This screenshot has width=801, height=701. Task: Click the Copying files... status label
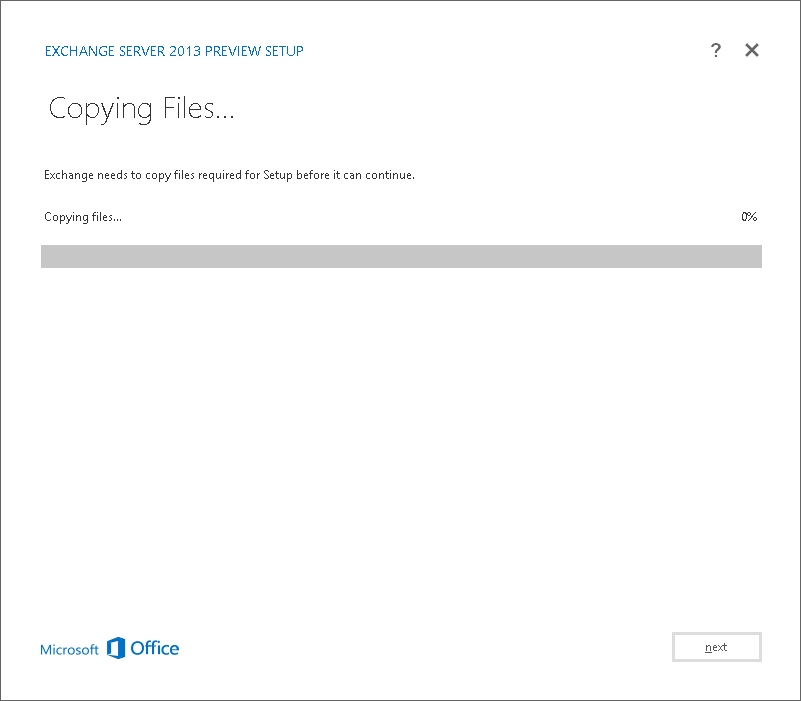[82, 216]
